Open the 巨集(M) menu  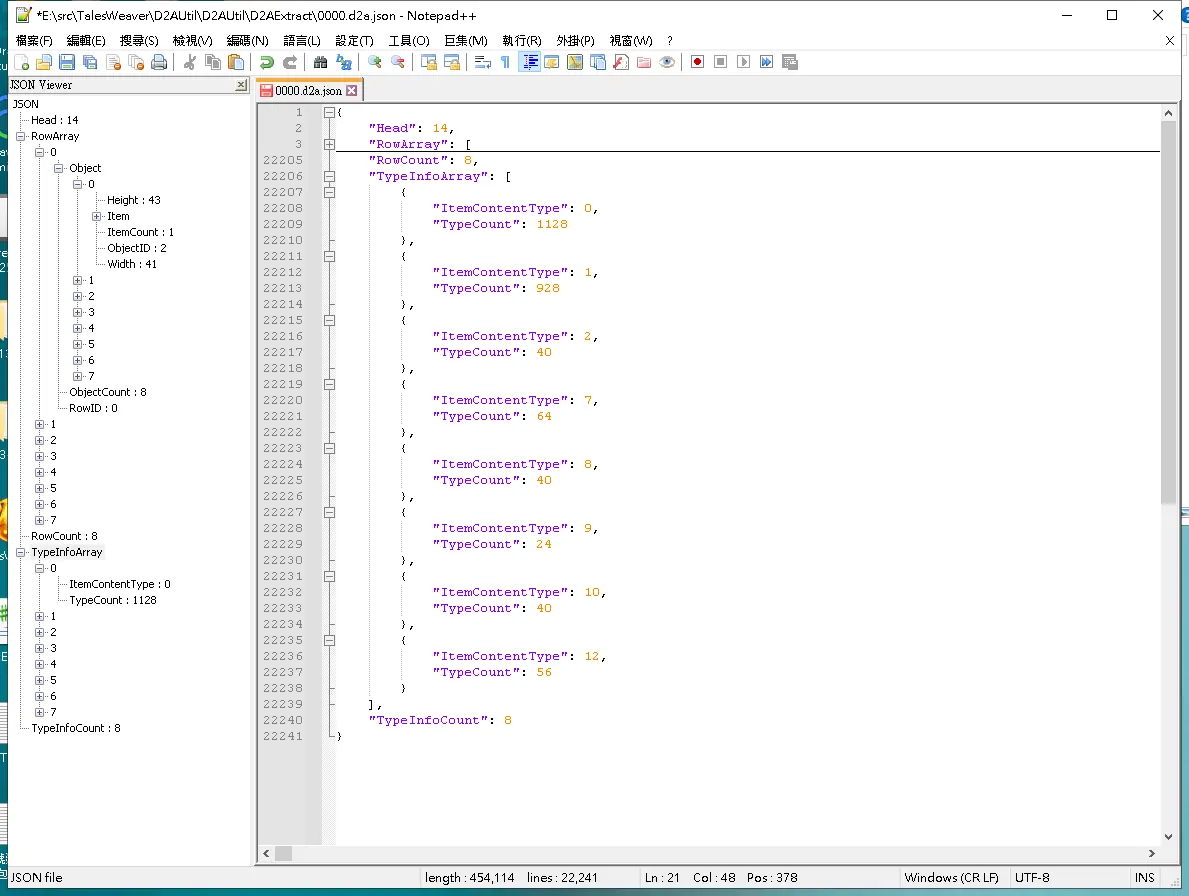pyautogui.click(x=466, y=40)
